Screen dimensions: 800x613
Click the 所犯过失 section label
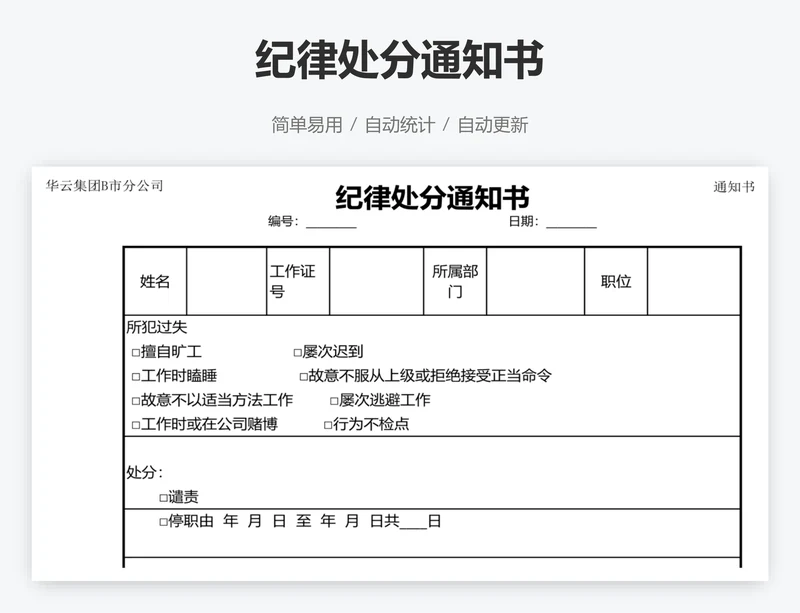pyautogui.click(x=157, y=327)
